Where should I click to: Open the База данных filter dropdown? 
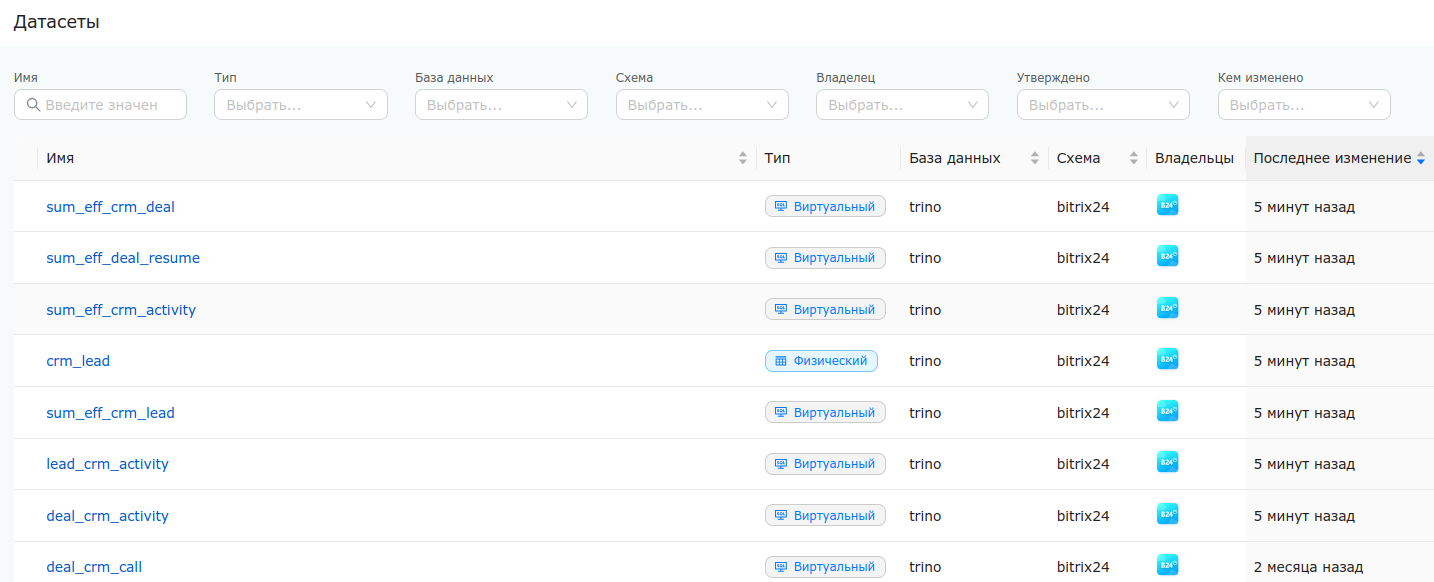pos(501,105)
